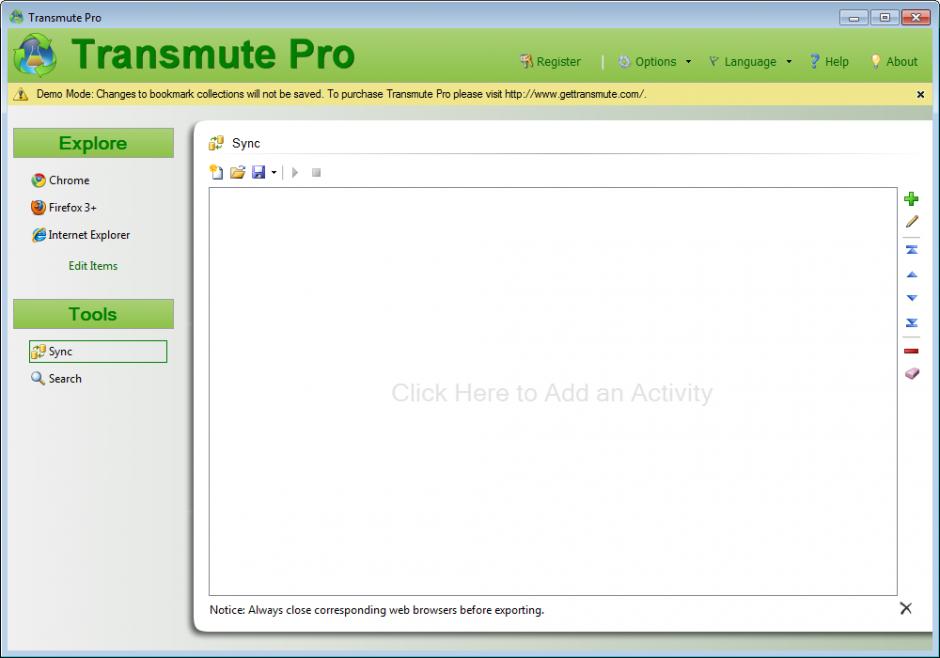940x658 pixels.
Task: Stop the sync with stop button
Action: tap(317, 173)
